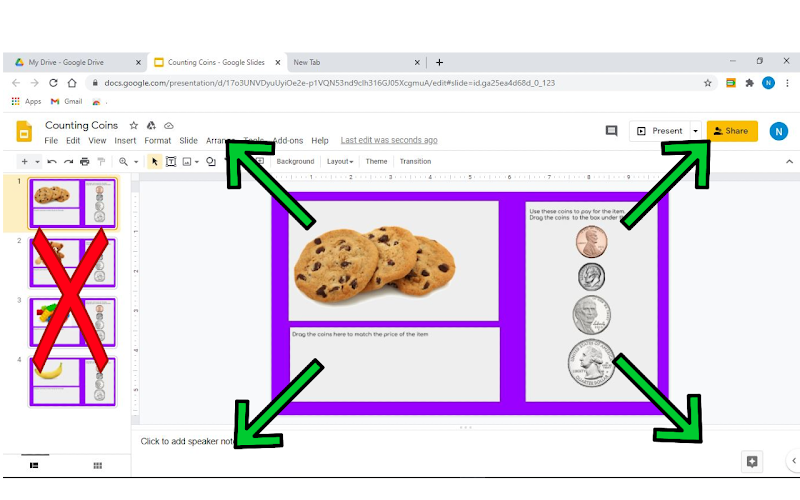
Task: Click the redo arrow icon
Action: [68, 162]
